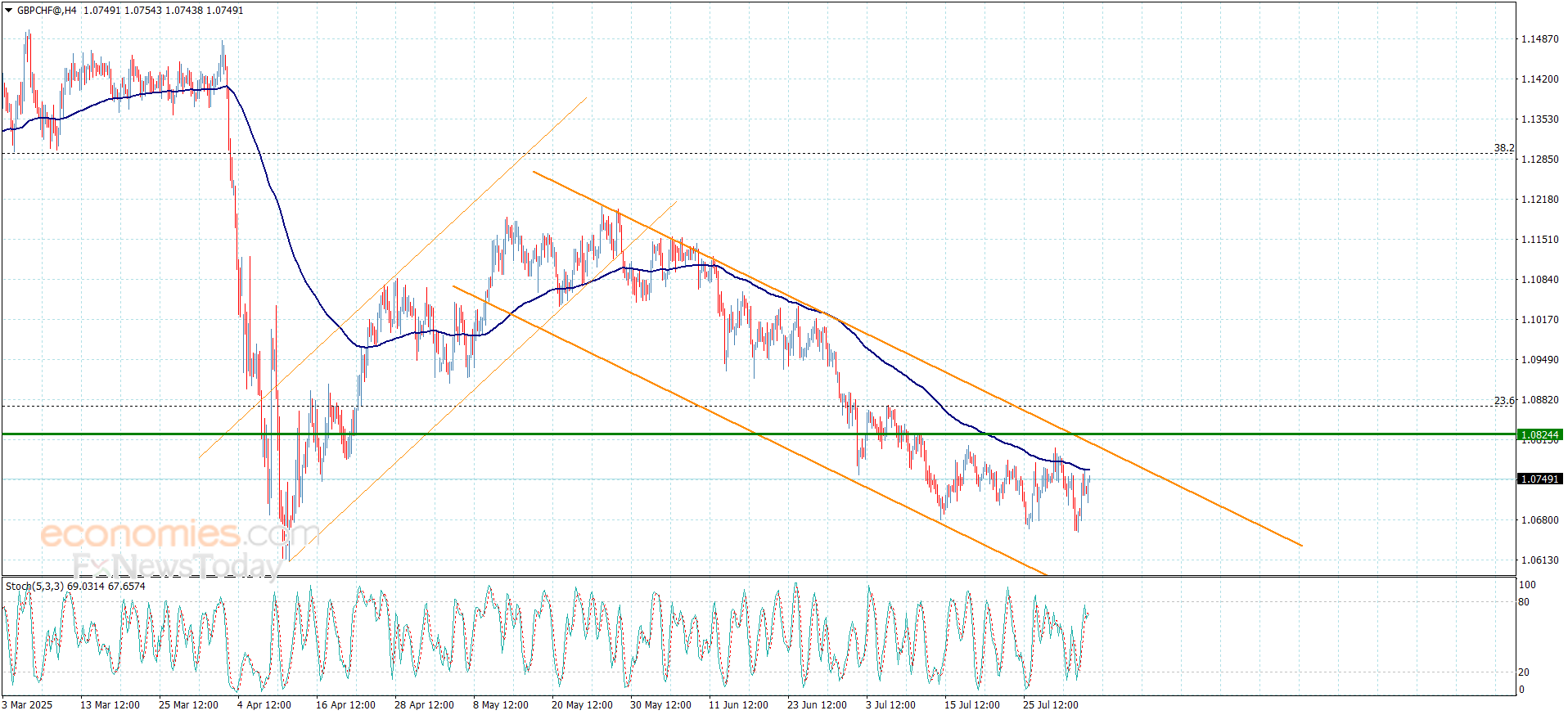Click the GBPCHF@,H4 chart title
This screenshot has height=715, width=1568.
(47, 11)
